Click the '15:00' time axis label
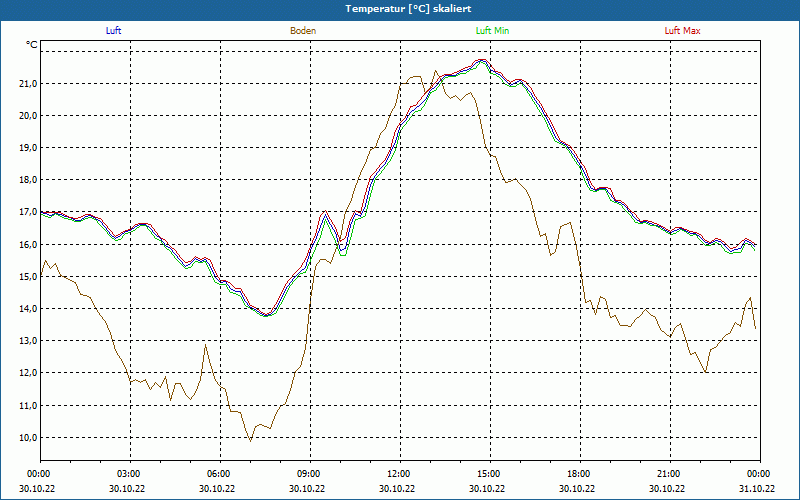Screen dimensions: 800x500 [x=487, y=474]
